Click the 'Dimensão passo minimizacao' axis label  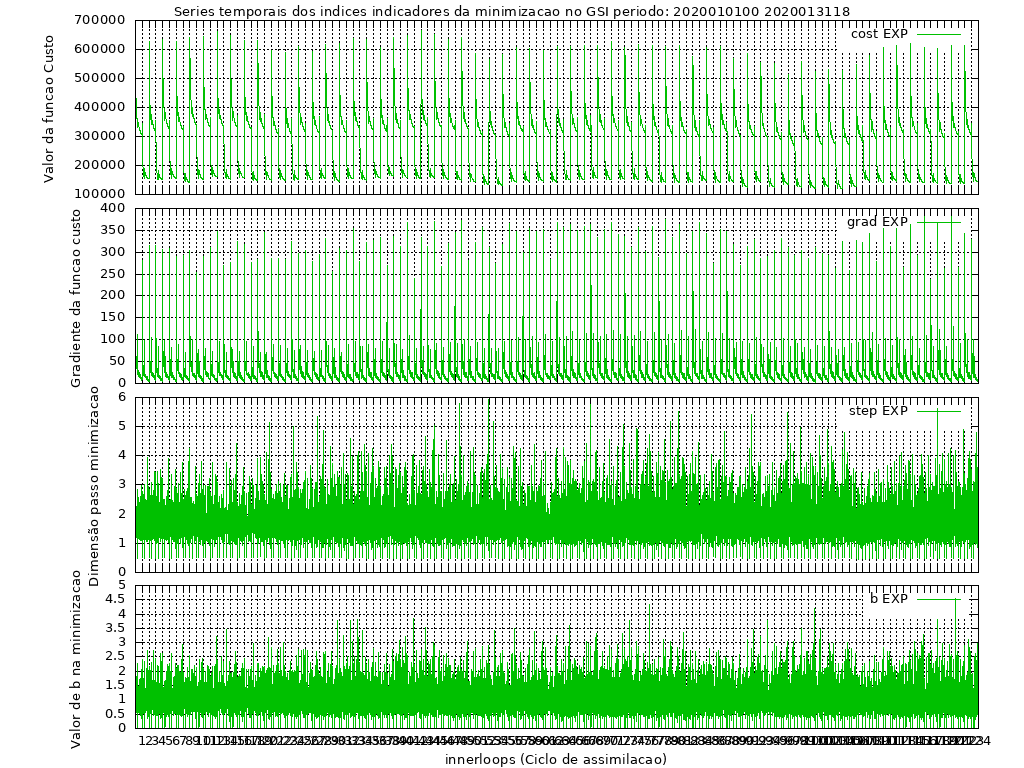pos(95,486)
